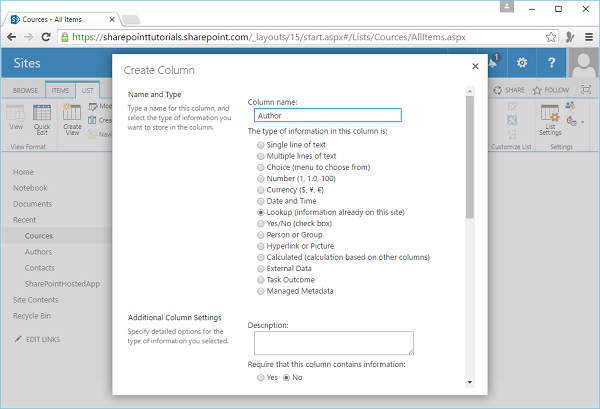Screen dimensions: 600x409
Task: Open the help question mark icon
Action: coord(552,62)
